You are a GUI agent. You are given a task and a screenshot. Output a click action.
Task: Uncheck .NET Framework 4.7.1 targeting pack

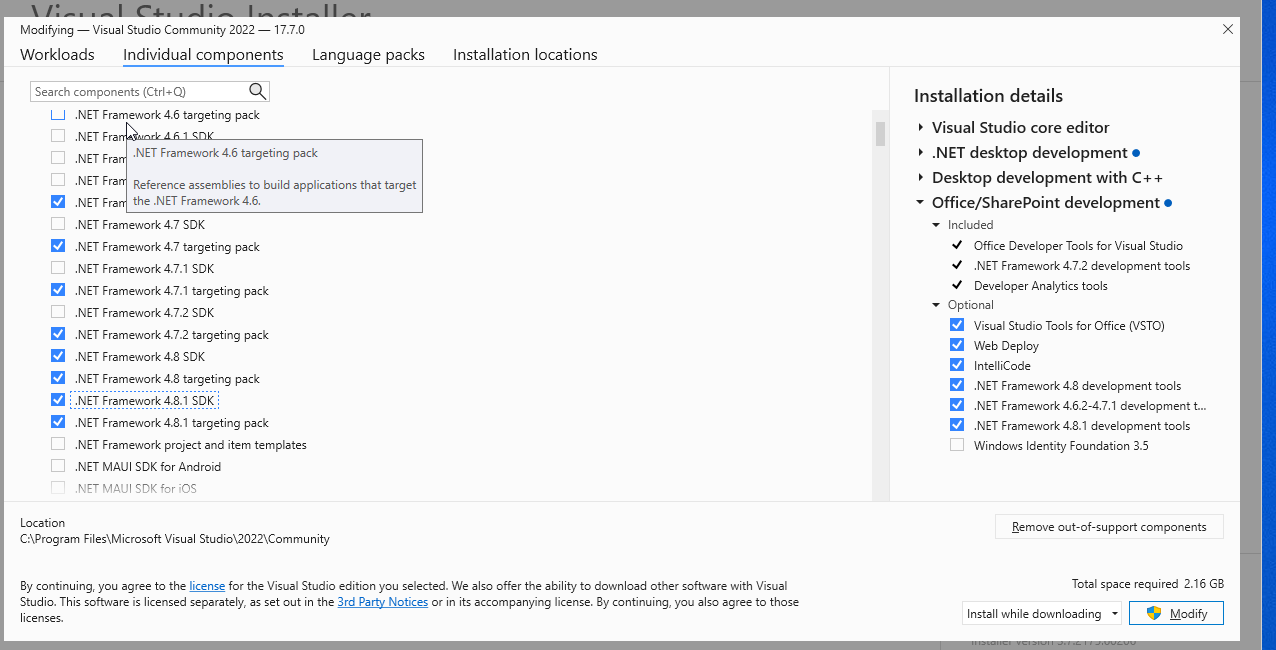58,290
